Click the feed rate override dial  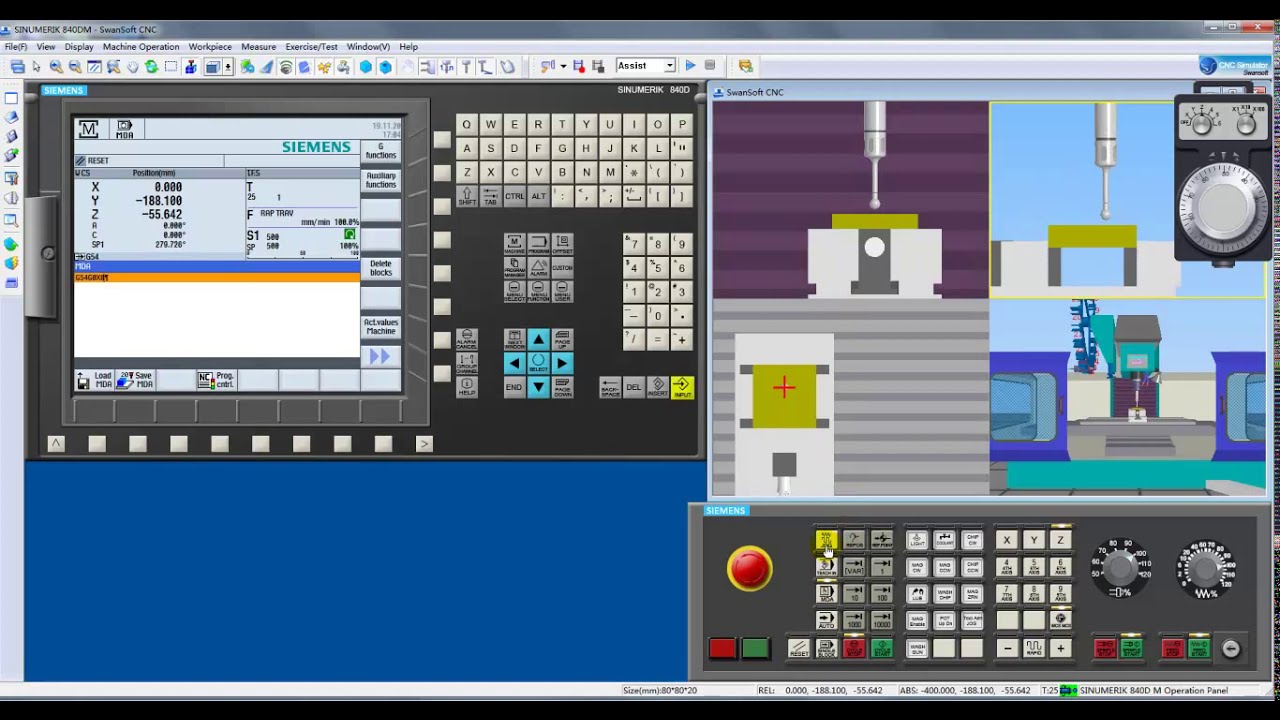[x=1205, y=568]
